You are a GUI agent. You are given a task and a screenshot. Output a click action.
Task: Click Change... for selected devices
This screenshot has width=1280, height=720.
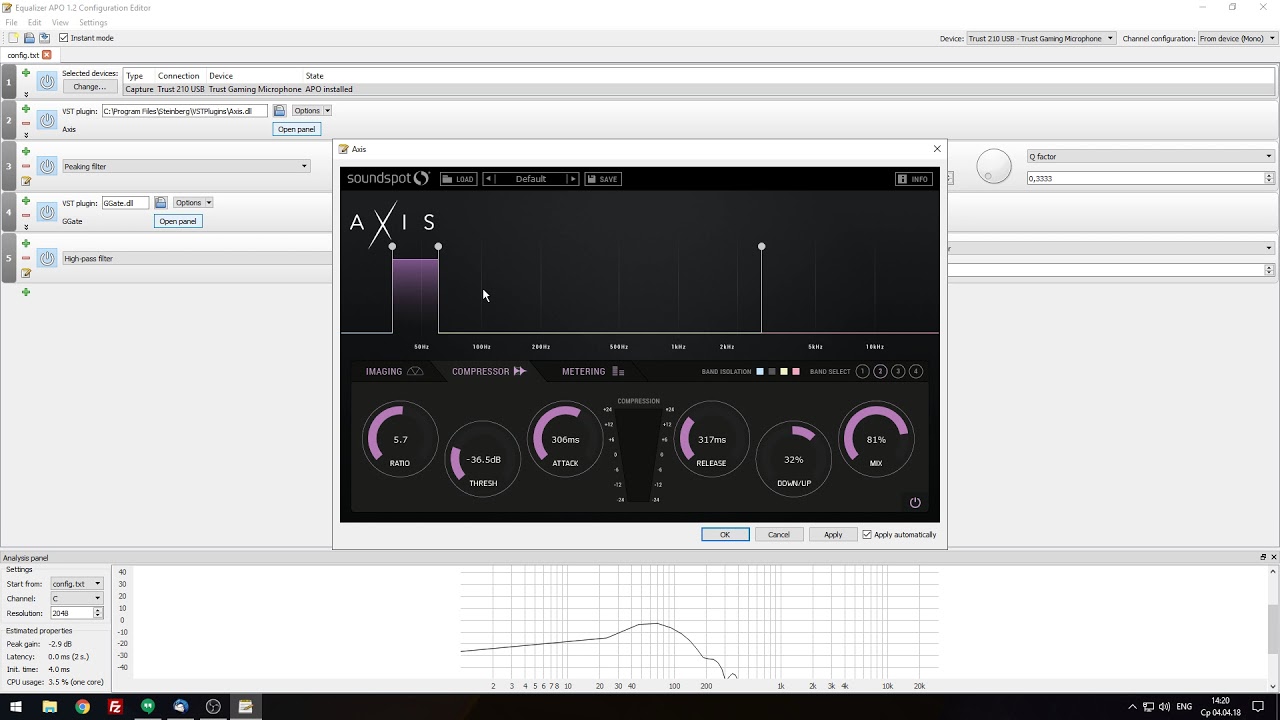(x=89, y=87)
